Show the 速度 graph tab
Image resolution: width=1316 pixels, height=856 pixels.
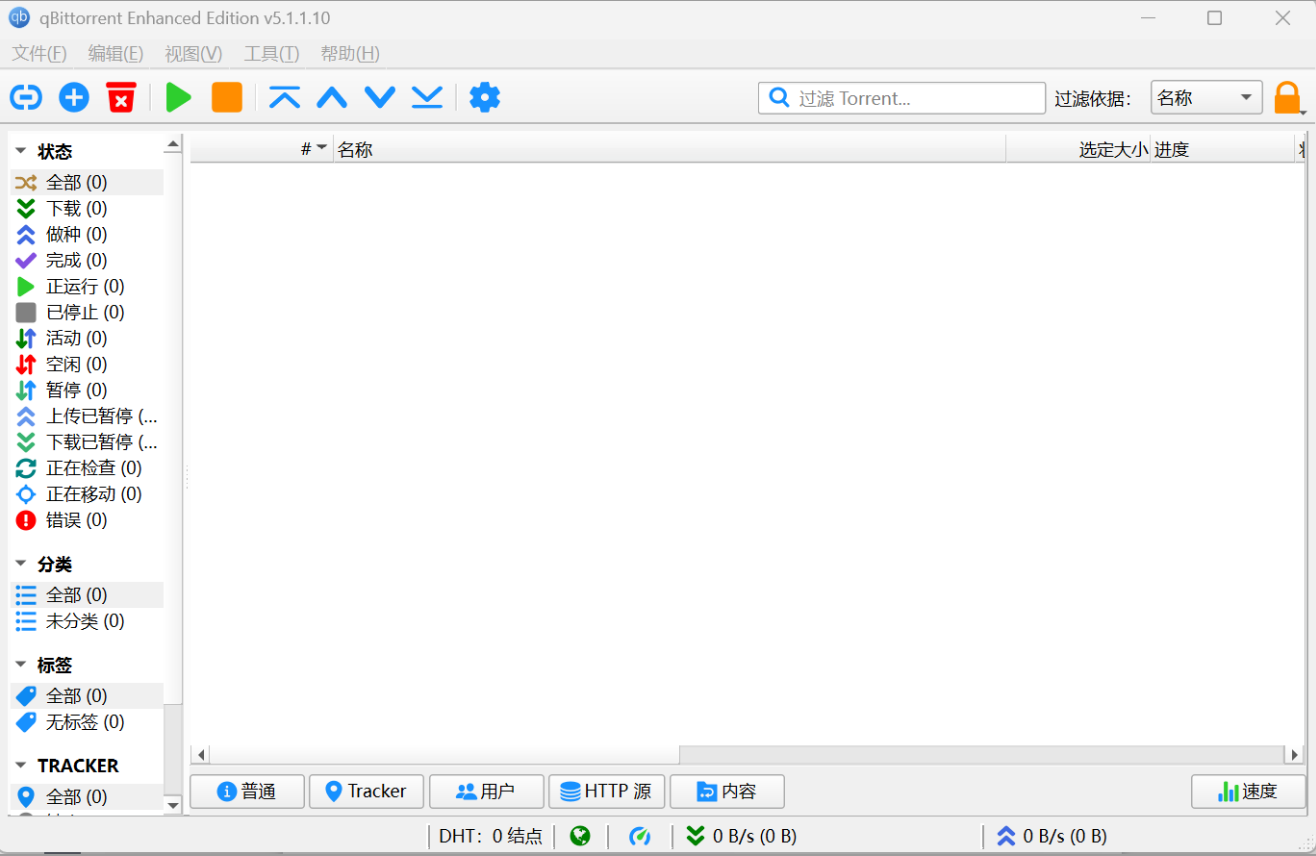point(1248,791)
